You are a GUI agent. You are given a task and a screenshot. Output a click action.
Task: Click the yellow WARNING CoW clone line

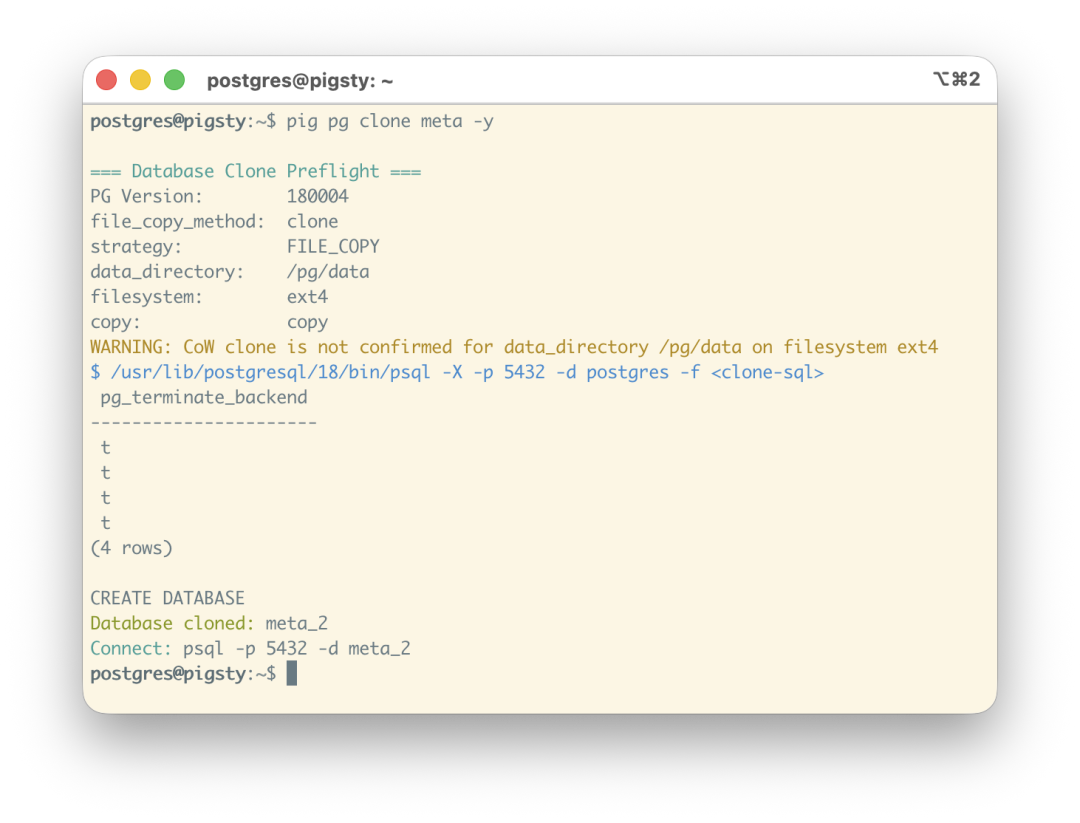(x=514, y=347)
